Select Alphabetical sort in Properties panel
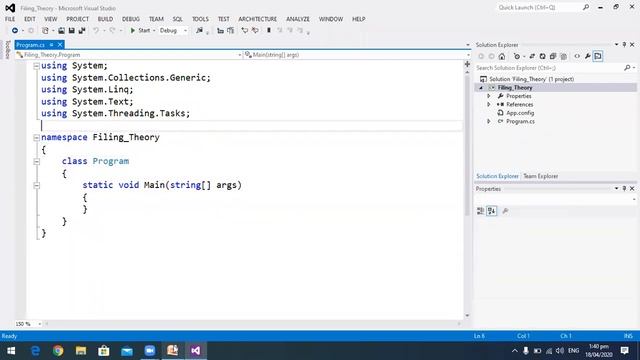The height and width of the screenshot is (360, 640). point(491,211)
